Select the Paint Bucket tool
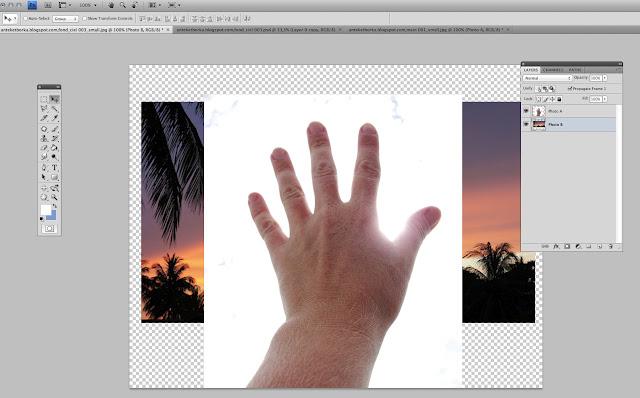 point(54,147)
